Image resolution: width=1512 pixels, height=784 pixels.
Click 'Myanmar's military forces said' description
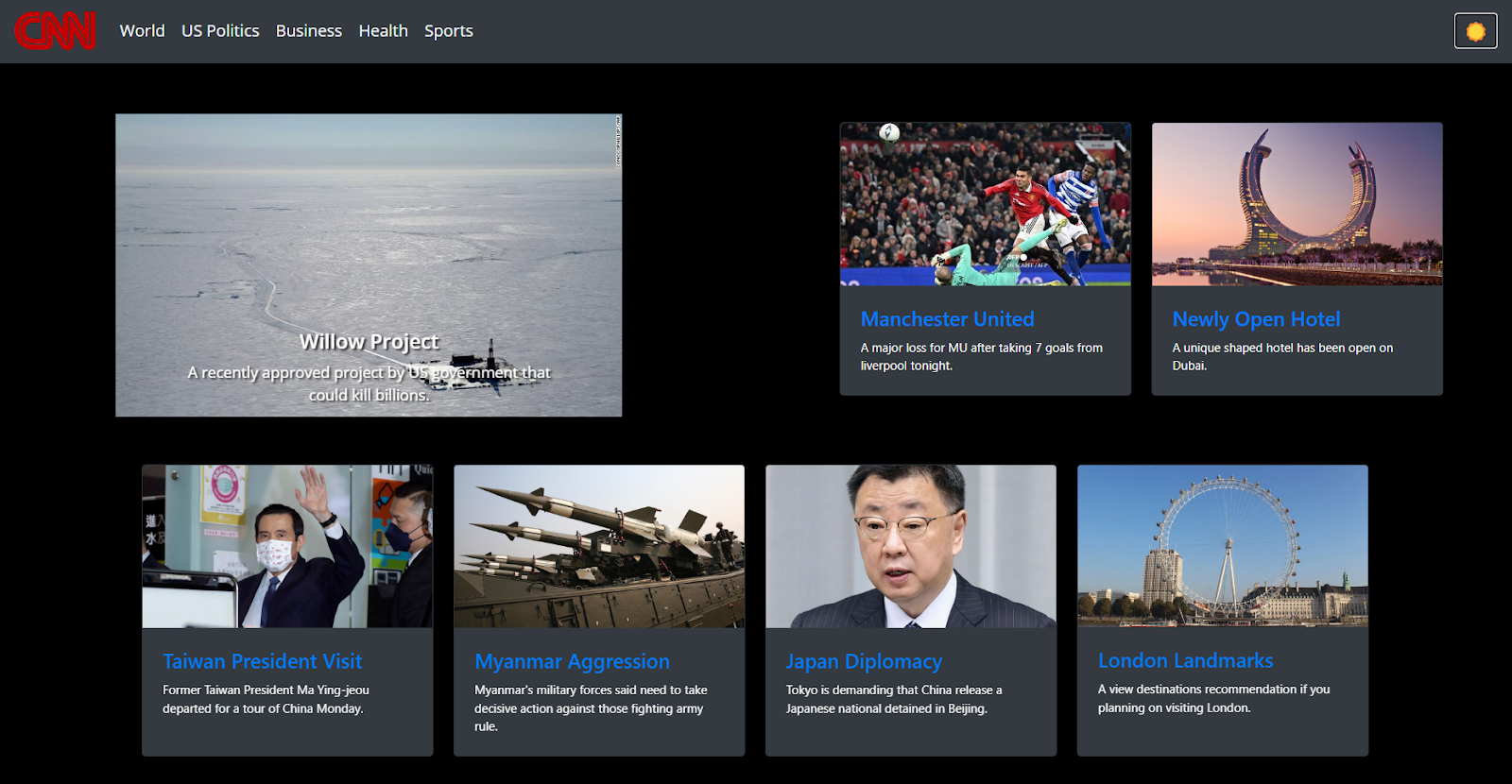(x=591, y=708)
